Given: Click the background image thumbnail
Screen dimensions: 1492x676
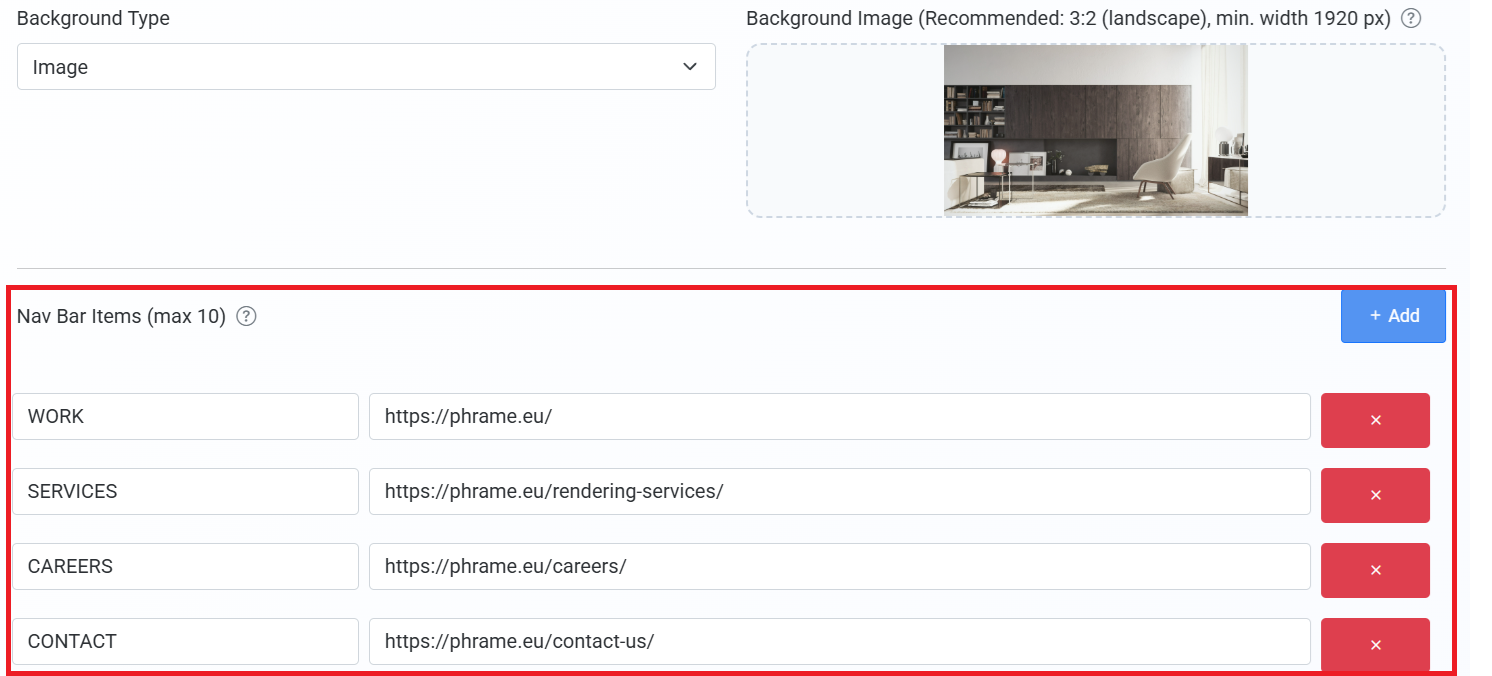Looking at the screenshot, I should (x=1096, y=130).
